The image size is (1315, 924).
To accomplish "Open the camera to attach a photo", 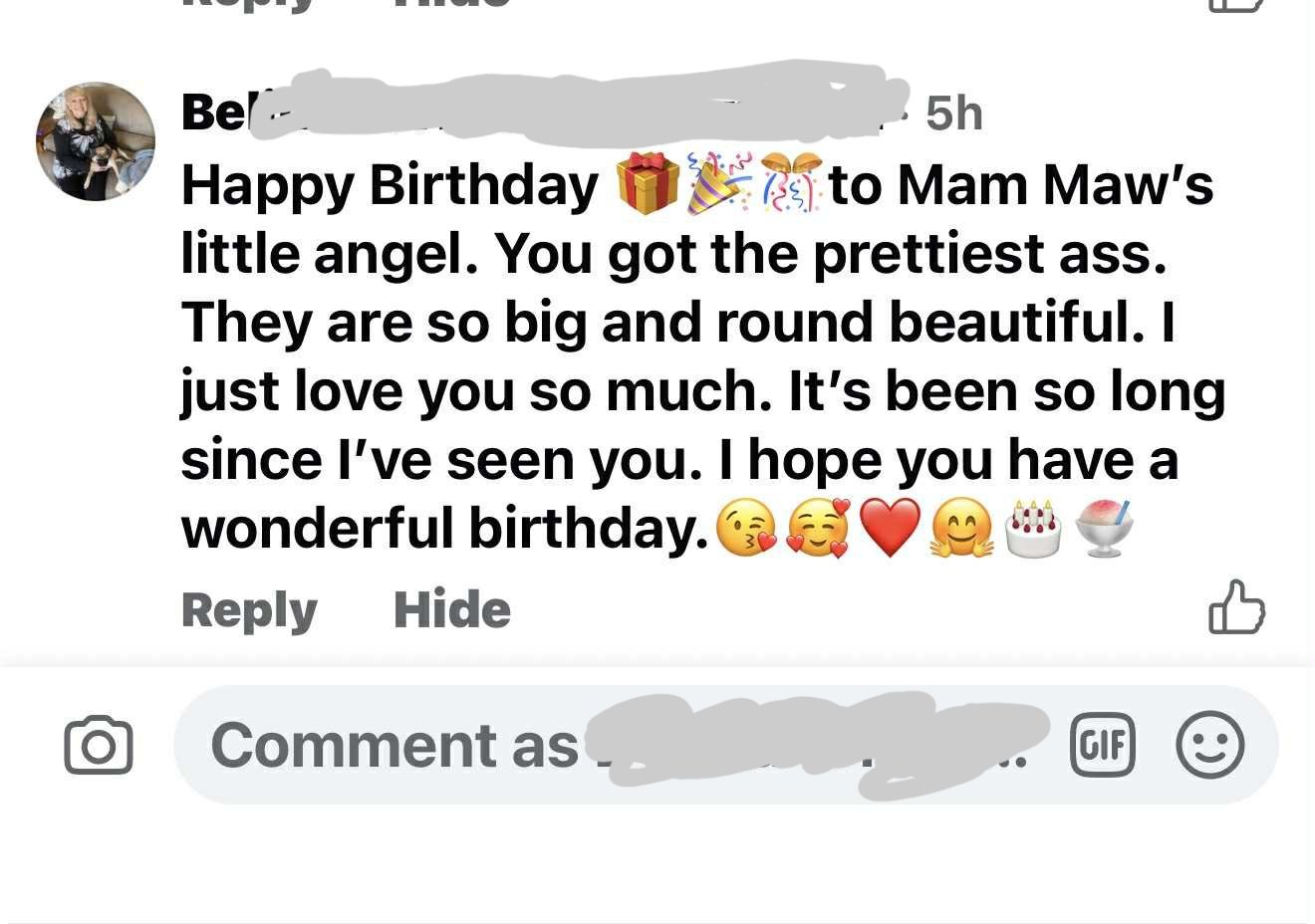I will pos(98,745).
